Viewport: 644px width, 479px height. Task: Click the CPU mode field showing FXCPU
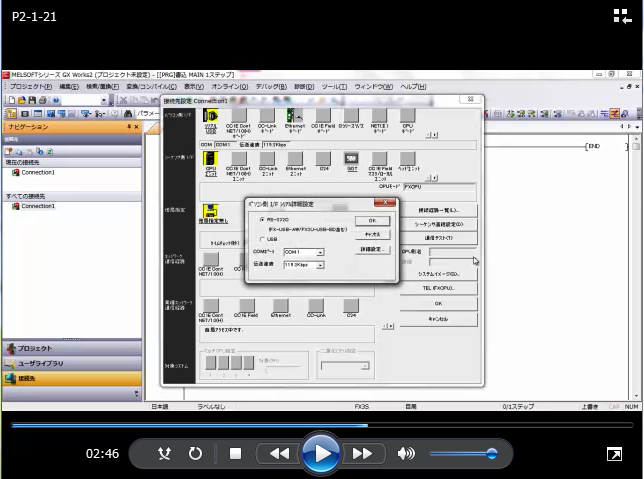coord(439,187)
